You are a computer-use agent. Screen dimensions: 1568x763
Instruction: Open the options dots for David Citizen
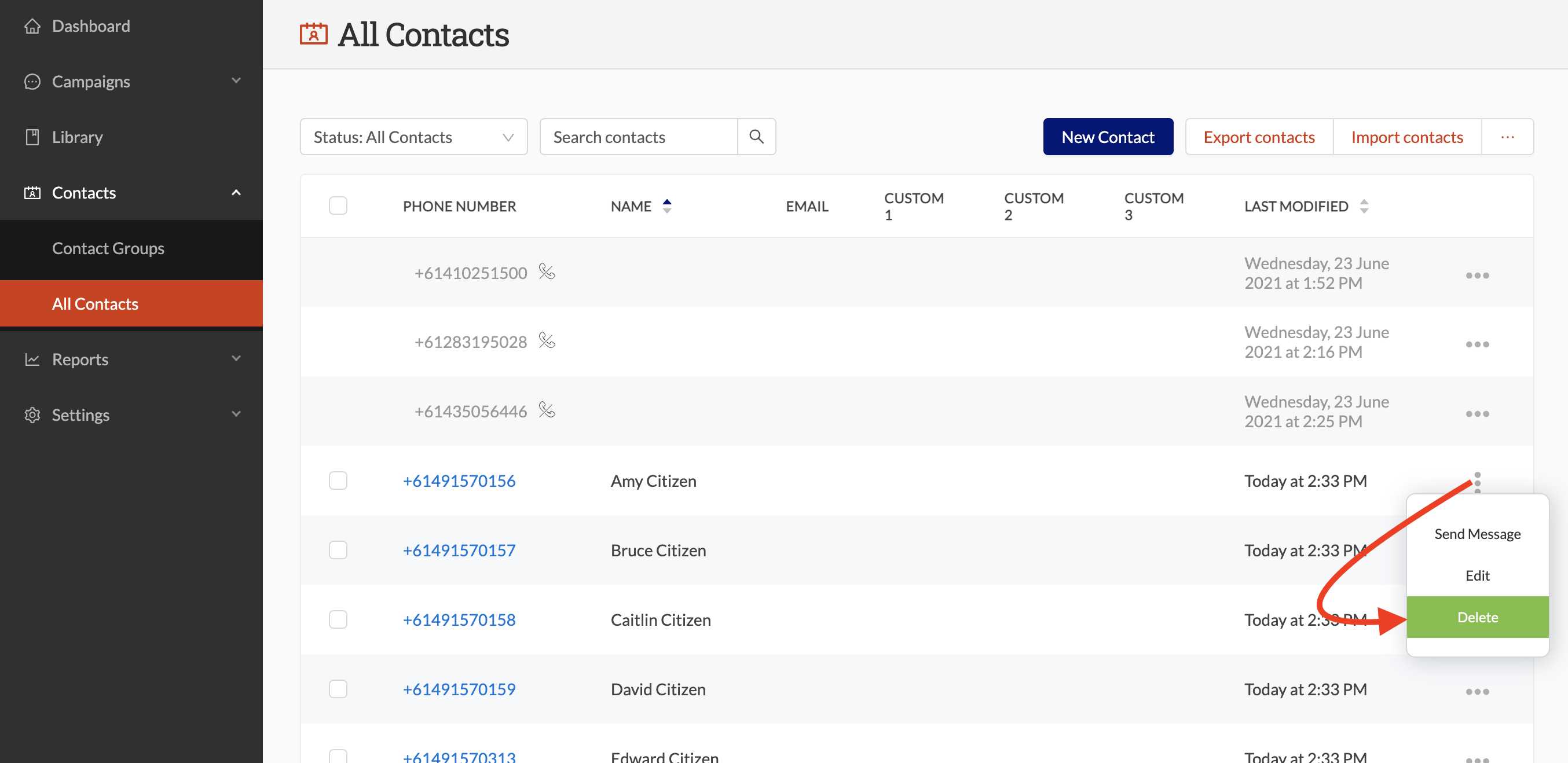click(1477, 692)
